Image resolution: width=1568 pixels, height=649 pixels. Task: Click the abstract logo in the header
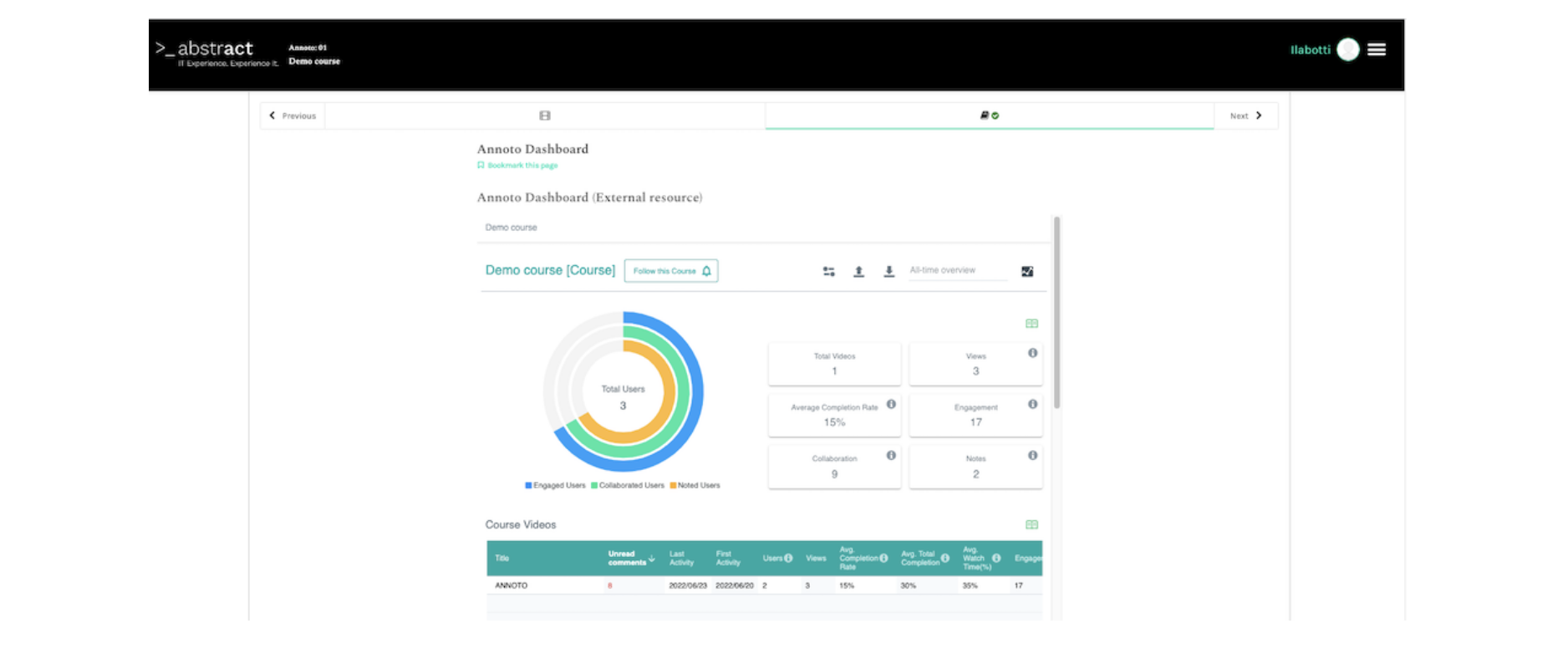[216, 53]
